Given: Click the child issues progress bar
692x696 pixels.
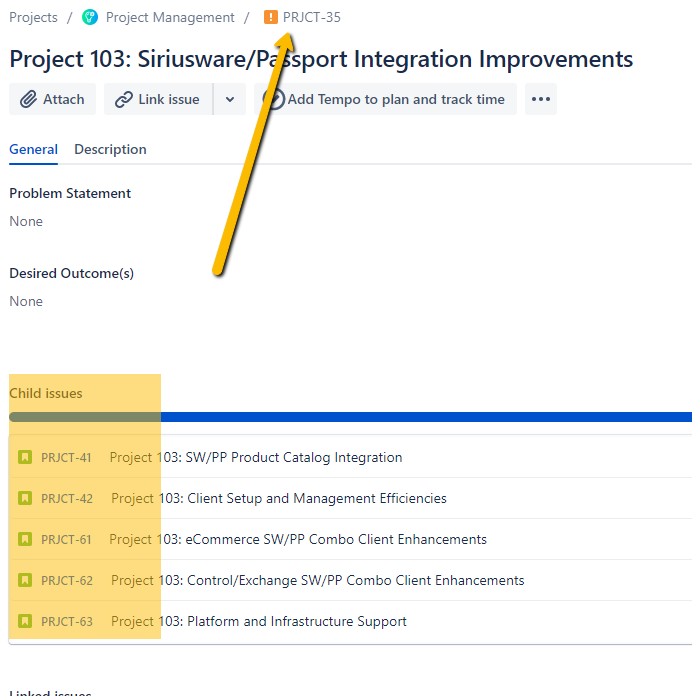Looking at the screenshot, I should click(350, 417).
